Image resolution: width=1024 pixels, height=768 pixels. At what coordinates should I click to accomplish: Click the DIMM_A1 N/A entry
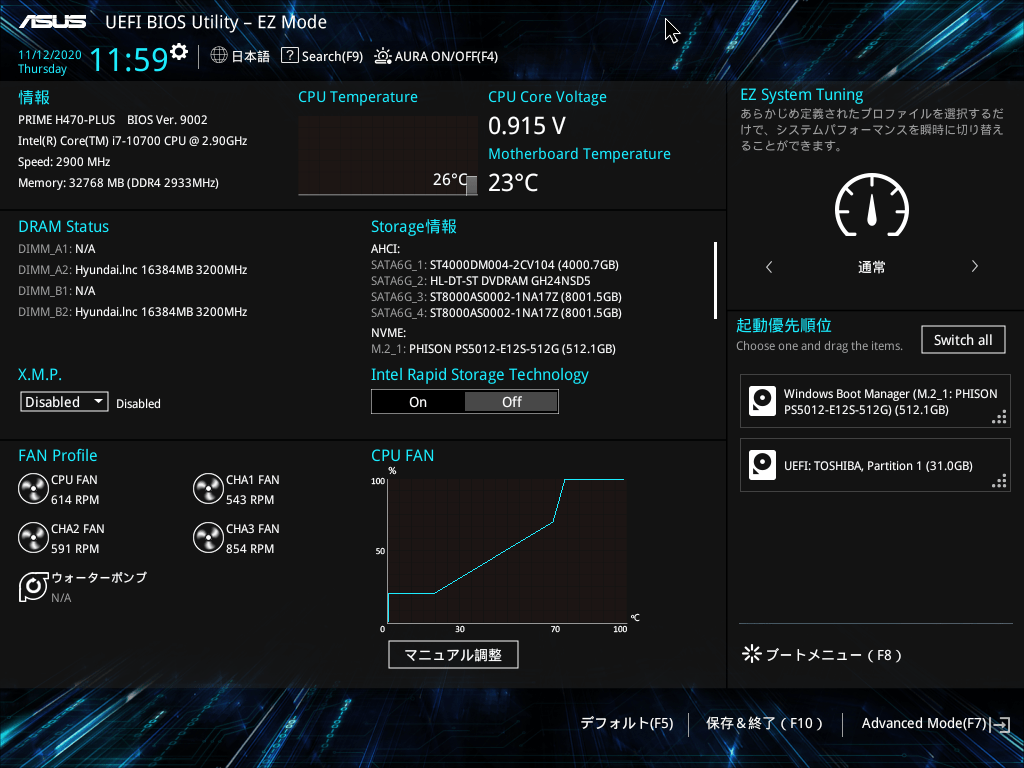click(57, 249)
